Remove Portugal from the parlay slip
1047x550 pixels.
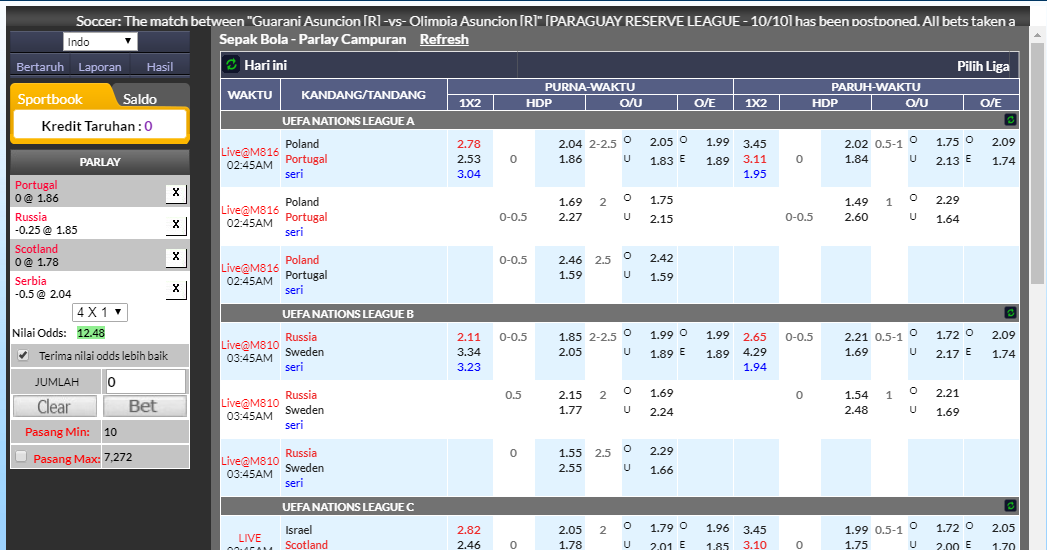176,193
